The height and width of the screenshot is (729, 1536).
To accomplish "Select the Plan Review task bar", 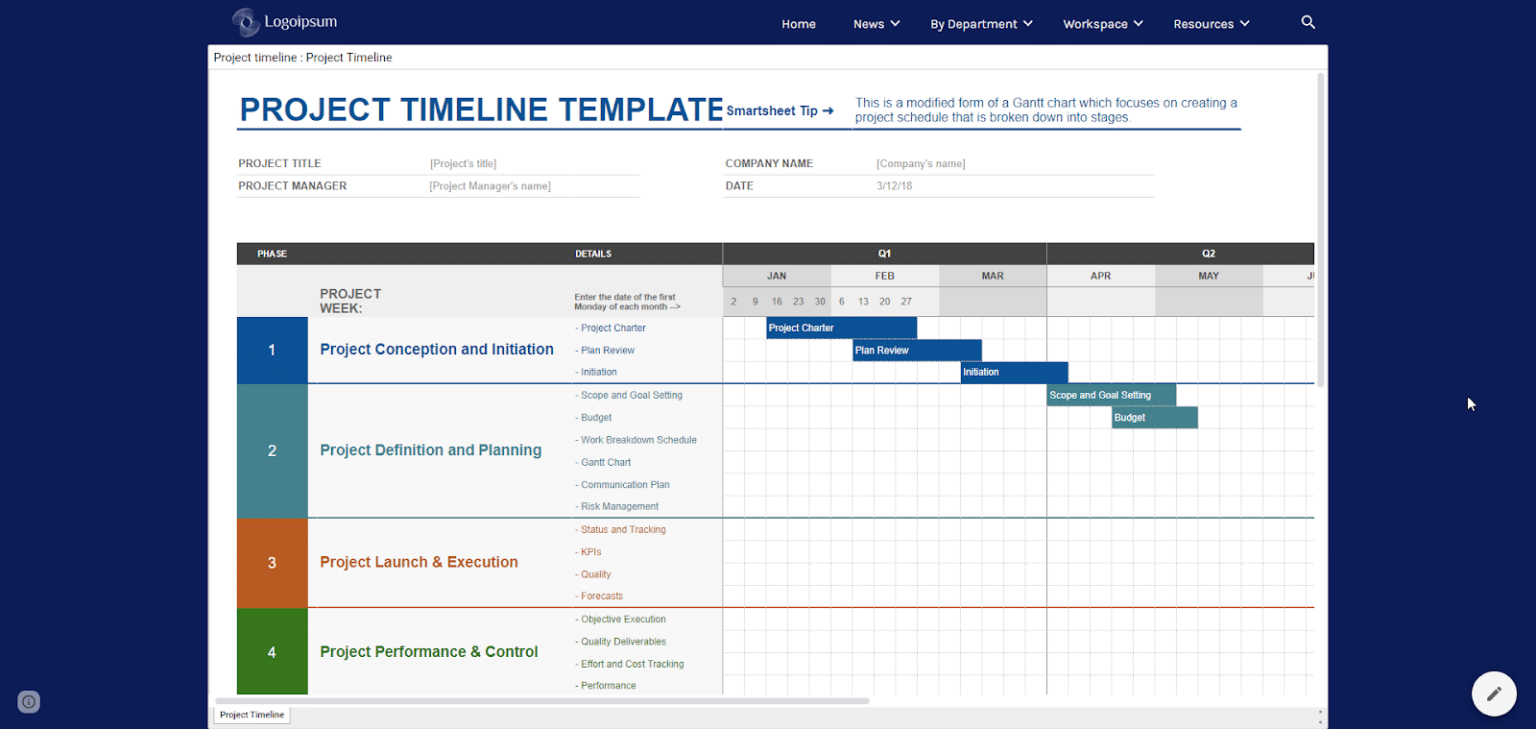I will pyautogui.click(x=915, y=350).
